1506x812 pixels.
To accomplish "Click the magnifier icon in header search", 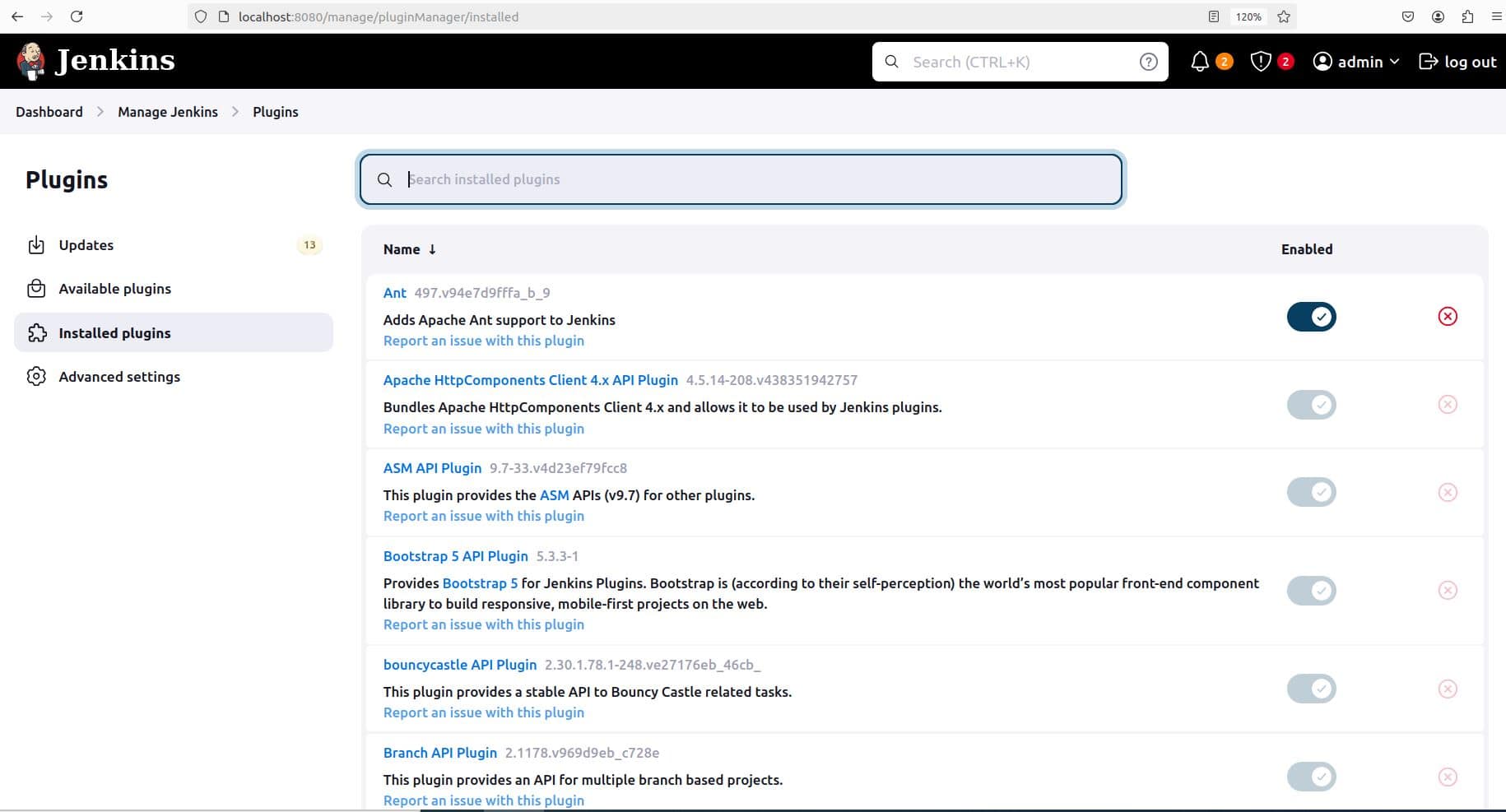I will click(x=891, y=62).
